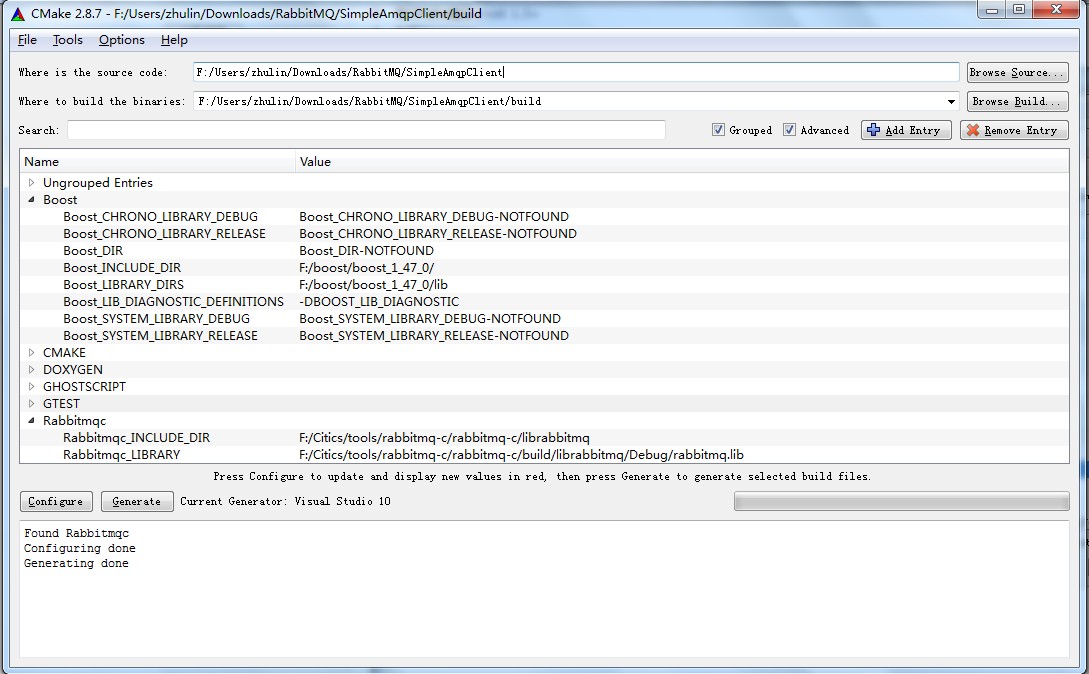Click value Boost_SYSTEM_LIBRARY_DEBUG-NOTFOUND
1089x674 pixels.
(430, 319)
